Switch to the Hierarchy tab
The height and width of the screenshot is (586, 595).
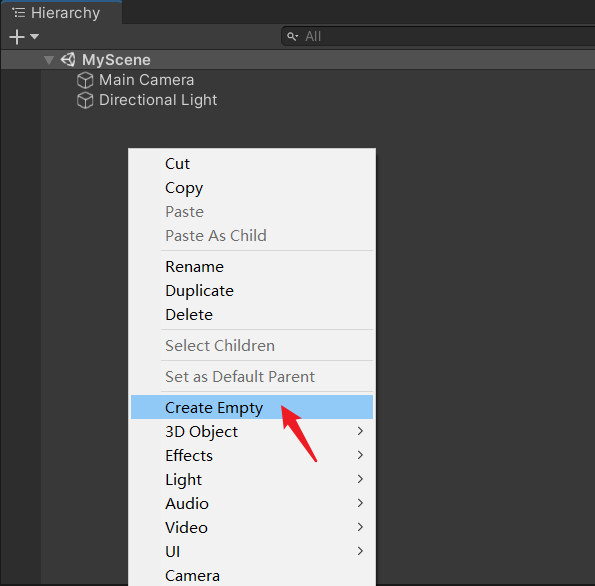(61, 13)
